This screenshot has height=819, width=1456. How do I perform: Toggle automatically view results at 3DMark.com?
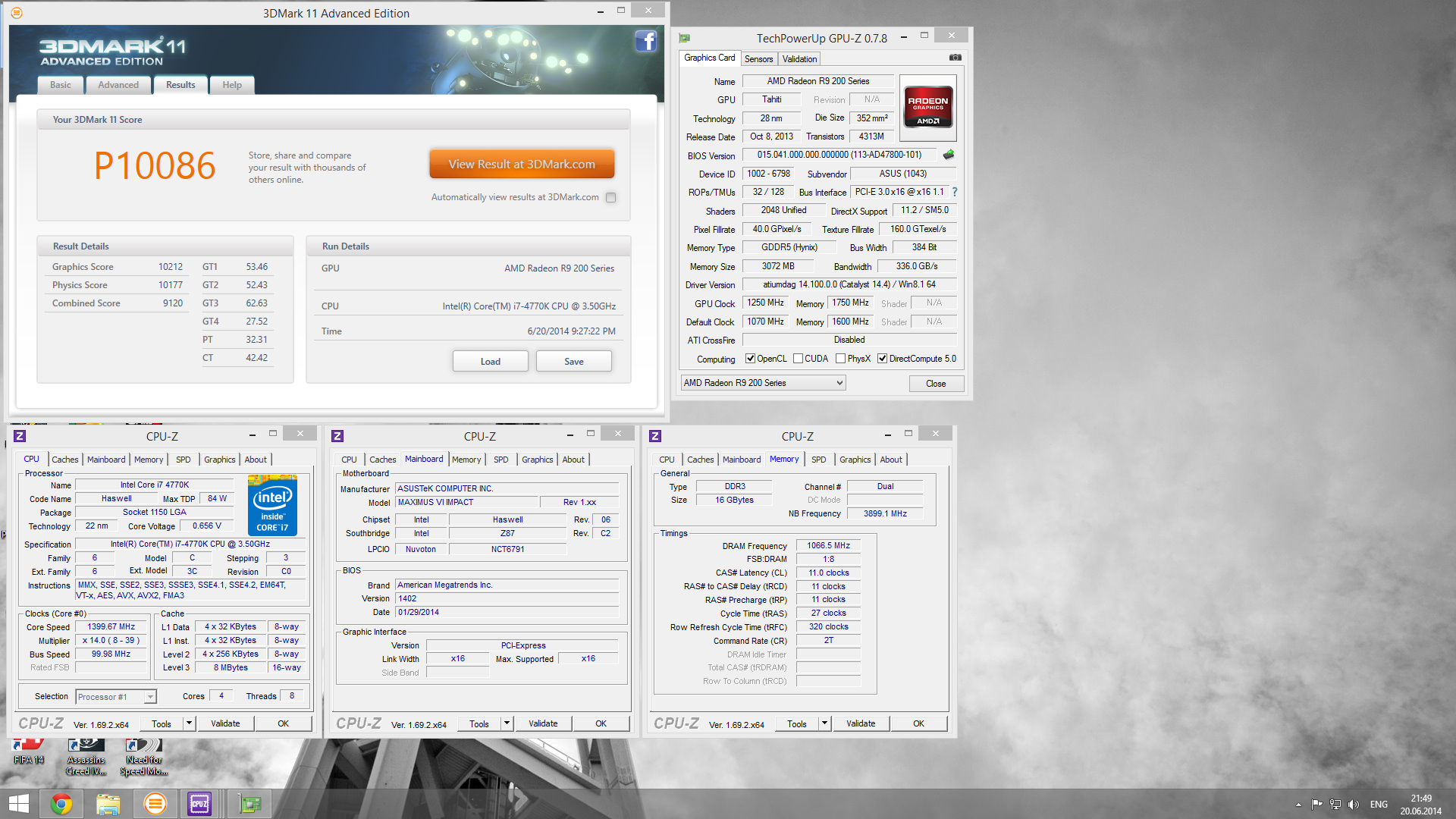(x=611, y=197)
